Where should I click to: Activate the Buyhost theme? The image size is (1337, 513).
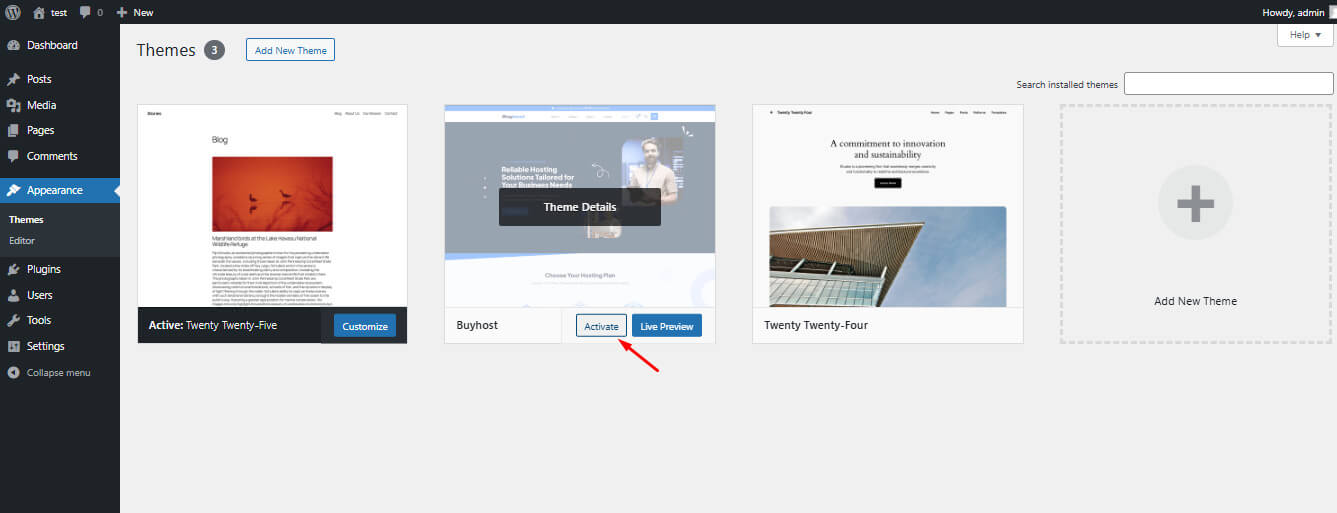tap(601, 326)
